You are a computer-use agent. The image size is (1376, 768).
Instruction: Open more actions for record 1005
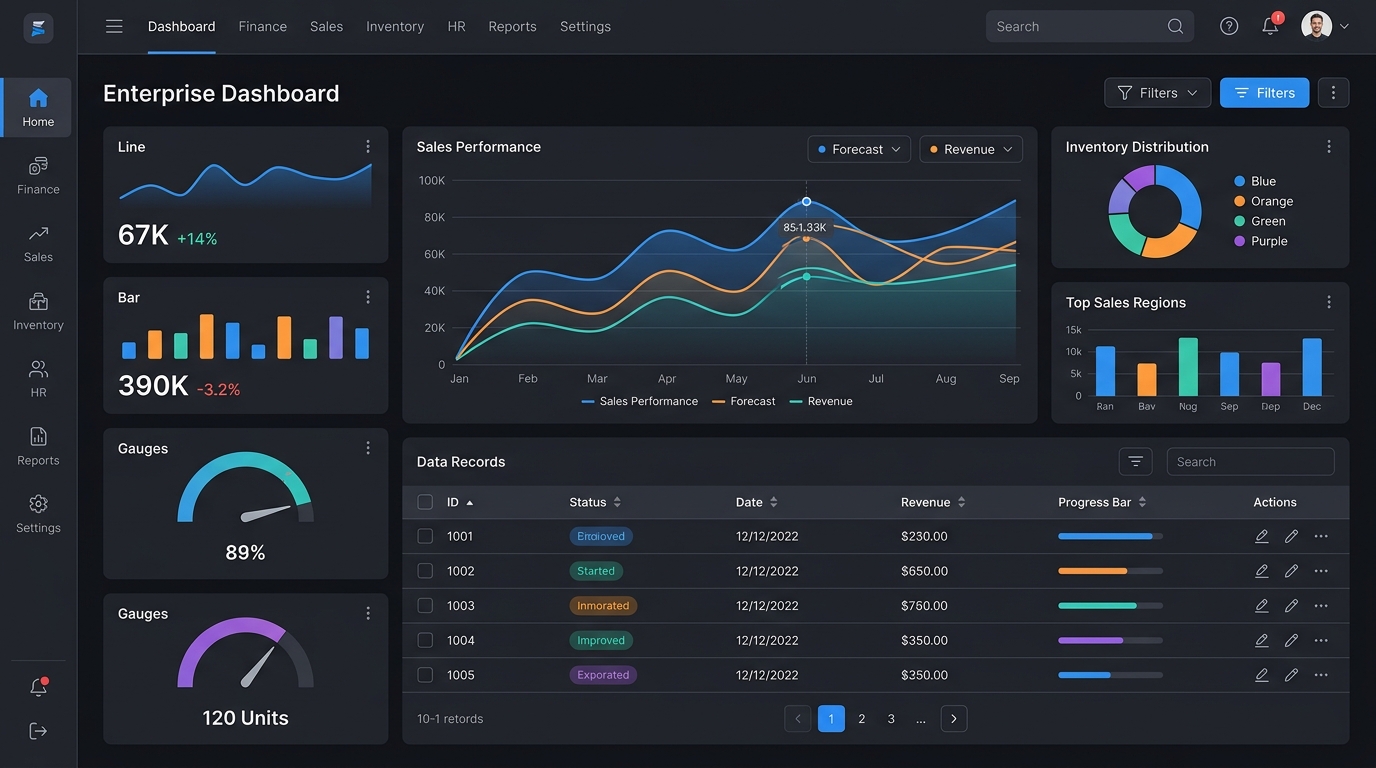(1321, 675)
